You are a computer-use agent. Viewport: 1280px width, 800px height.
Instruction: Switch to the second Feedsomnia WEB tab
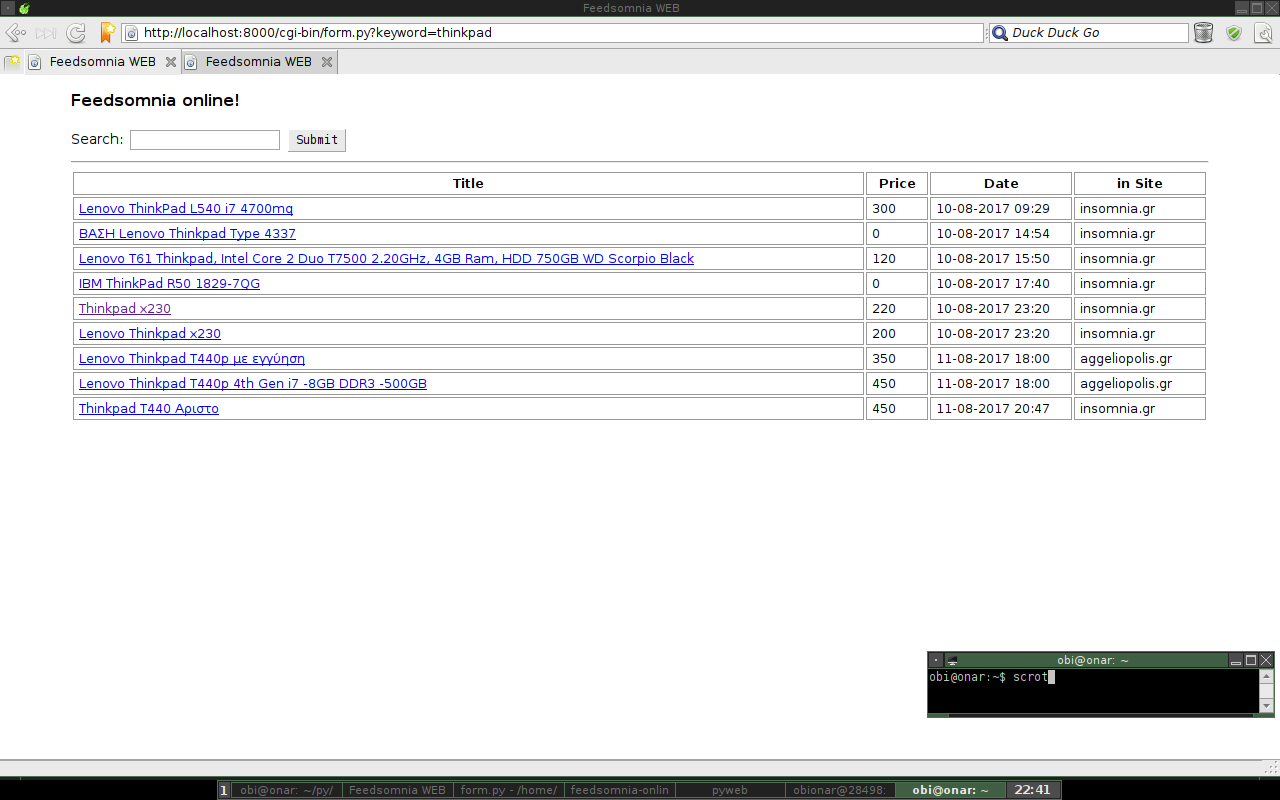258,62
